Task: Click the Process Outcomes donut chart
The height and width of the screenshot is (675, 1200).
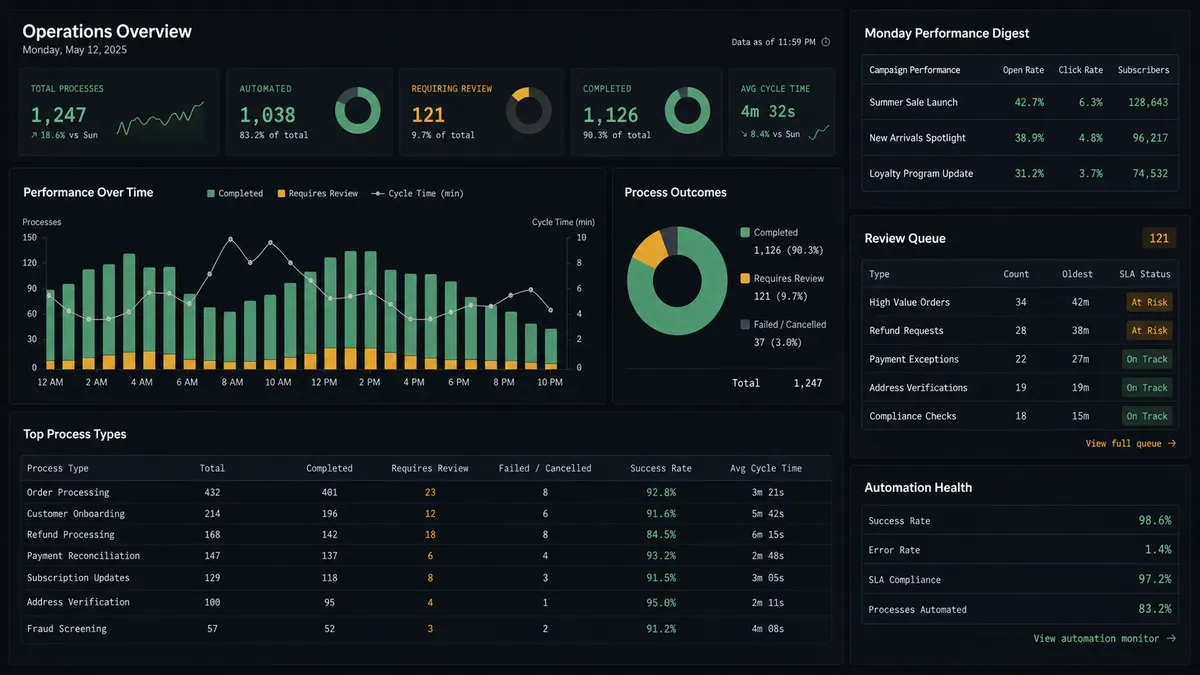Action: pyautogui.click(x=677, y=281)
